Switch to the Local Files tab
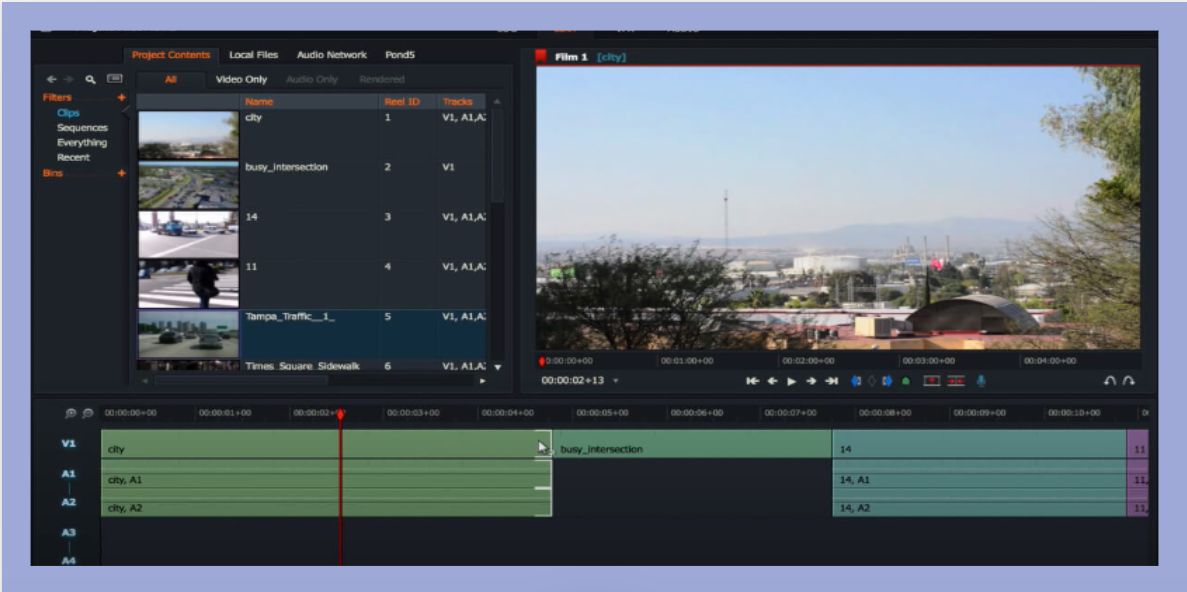Screen dimensions: 1187x592 click(254, 55)
